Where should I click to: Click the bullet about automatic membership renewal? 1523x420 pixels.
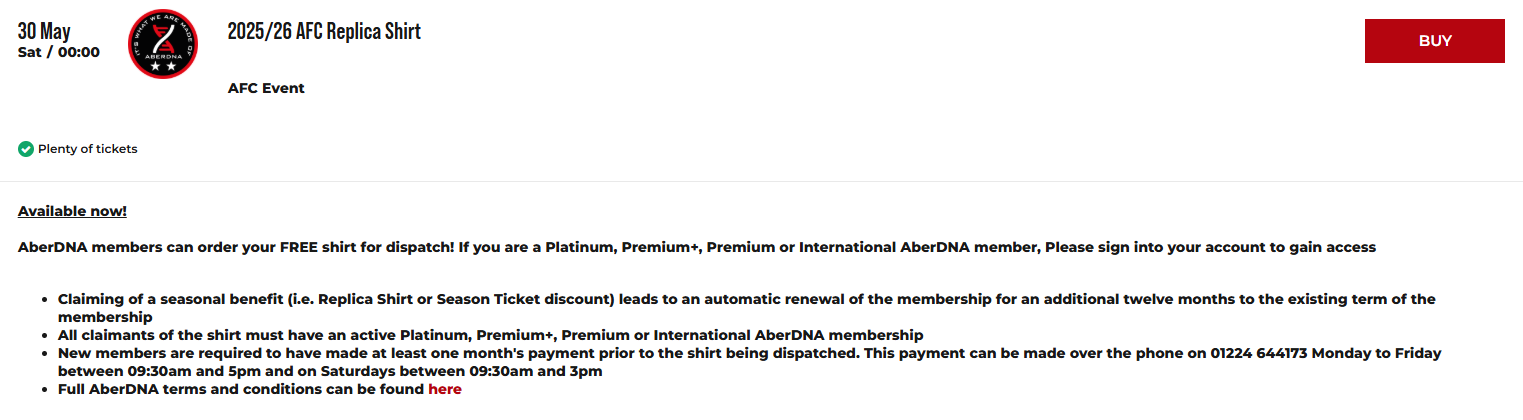746,307
